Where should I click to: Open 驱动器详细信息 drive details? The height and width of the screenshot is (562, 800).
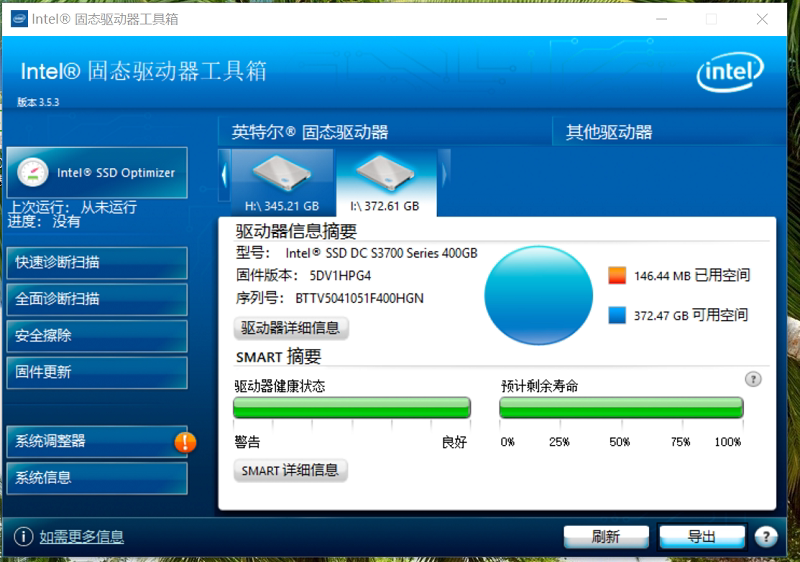coord(291,328)
